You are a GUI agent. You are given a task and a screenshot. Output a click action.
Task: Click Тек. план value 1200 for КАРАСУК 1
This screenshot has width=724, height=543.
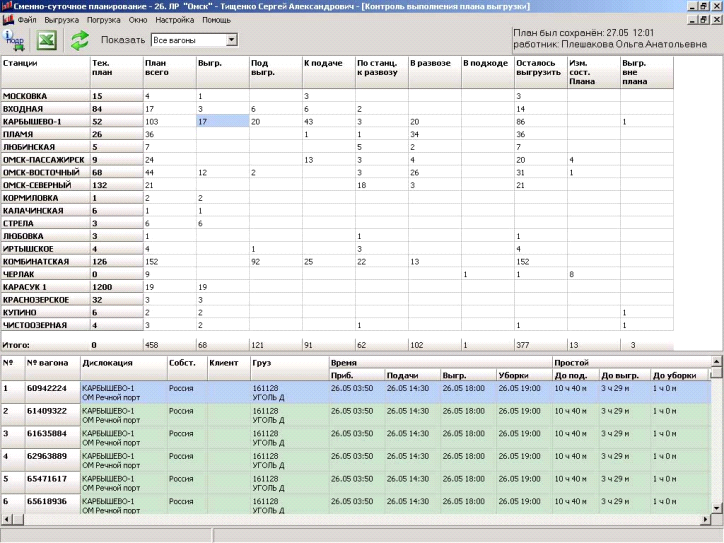[x=117, y=287]
